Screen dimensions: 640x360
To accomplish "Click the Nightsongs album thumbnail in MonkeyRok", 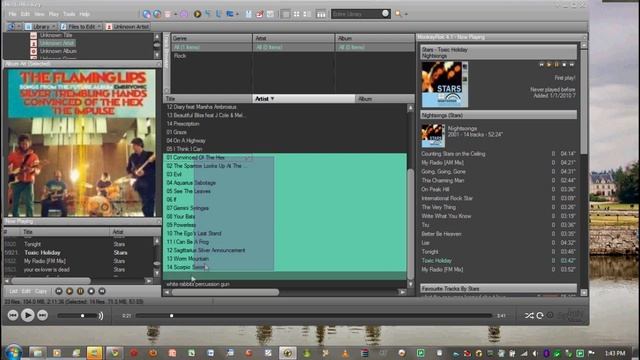I will coord(433,136).
